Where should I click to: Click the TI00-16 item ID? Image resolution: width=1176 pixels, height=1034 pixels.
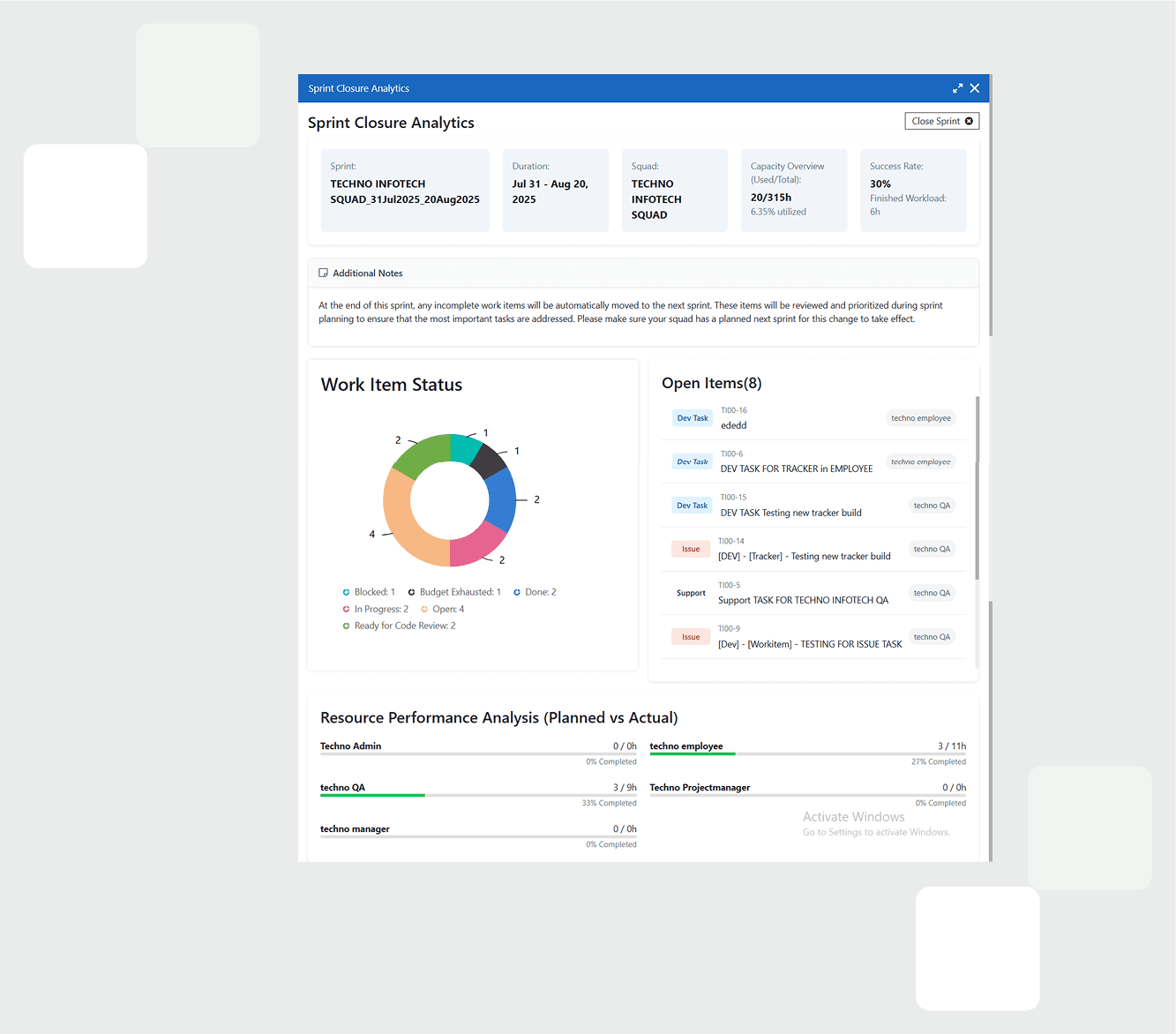click(x=734, y=410)
